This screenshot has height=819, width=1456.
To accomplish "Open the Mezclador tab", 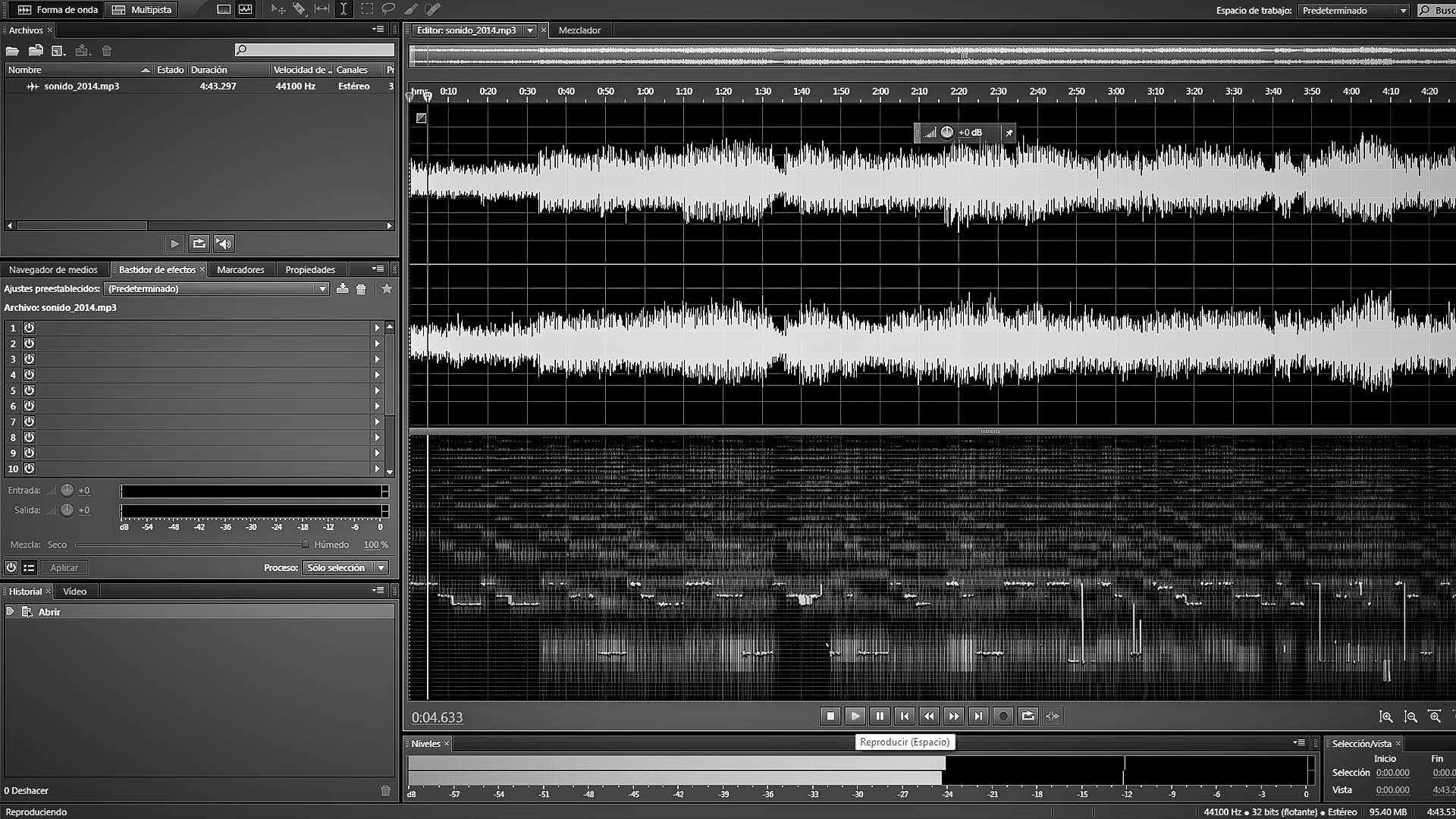I will click(579, 30).
